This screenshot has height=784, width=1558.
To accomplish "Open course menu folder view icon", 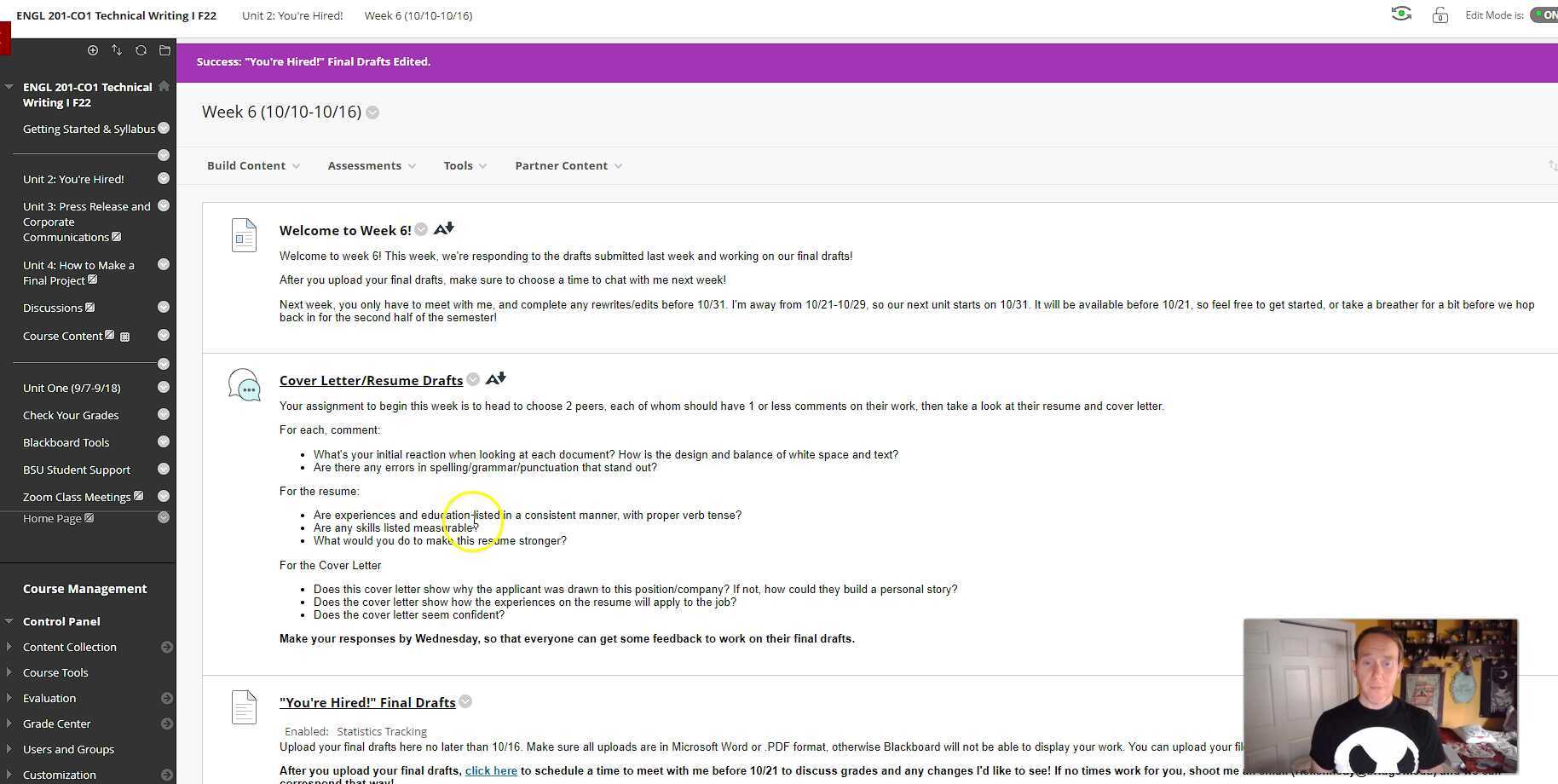I will click(x=164, y=50).
